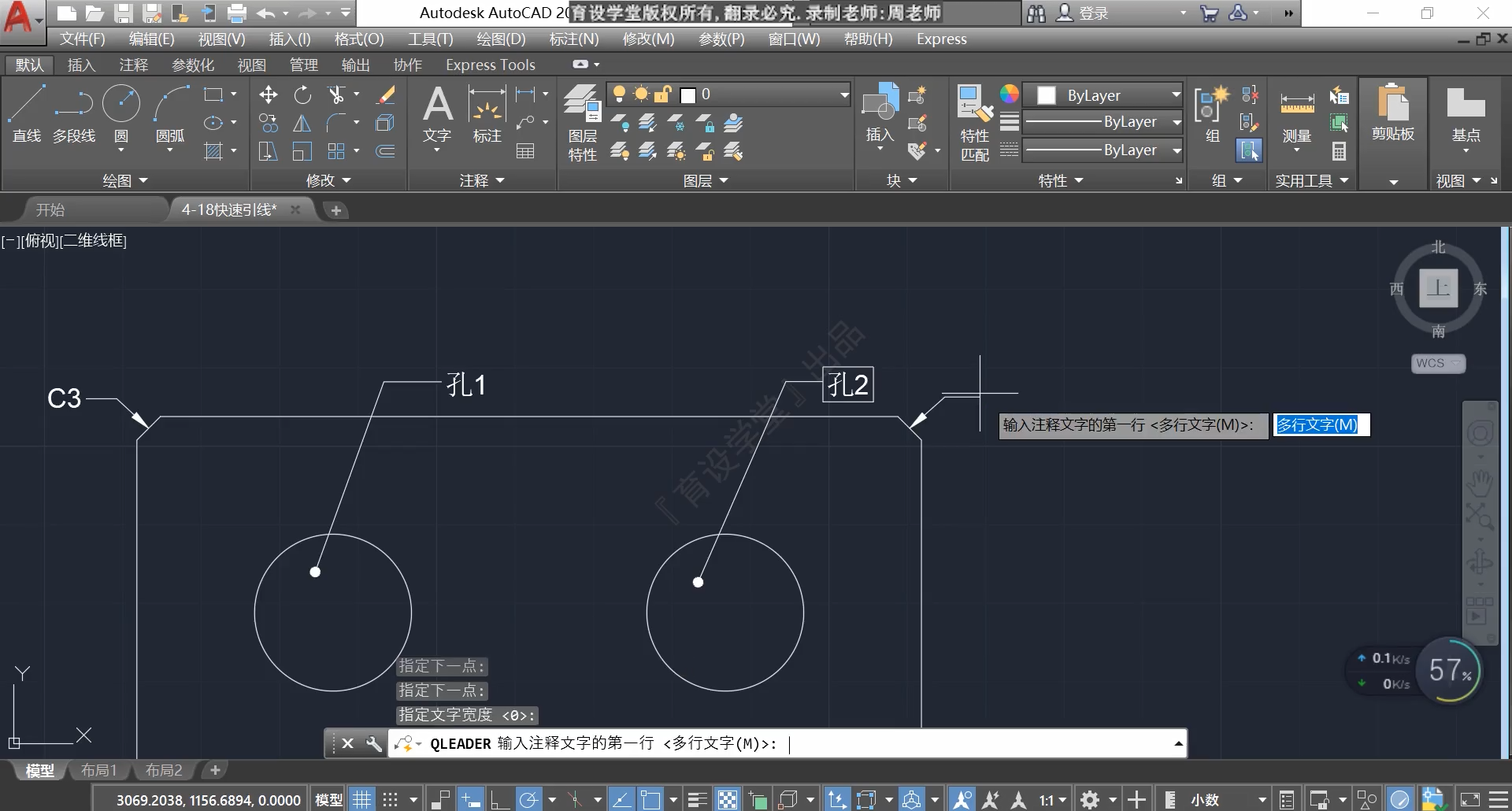The image size is (1512, 811).
Task: Open the Clipboard (剪贴板) panel button
Action: click(x=1393, y=114)
